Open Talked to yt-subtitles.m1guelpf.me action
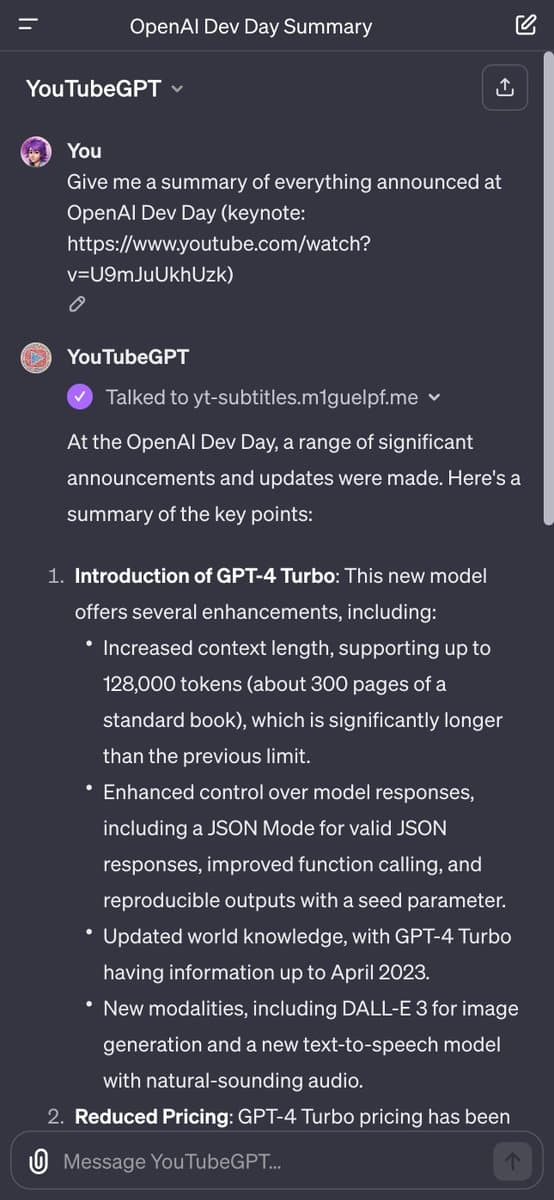554x1200 pixels. coord(262,397)
